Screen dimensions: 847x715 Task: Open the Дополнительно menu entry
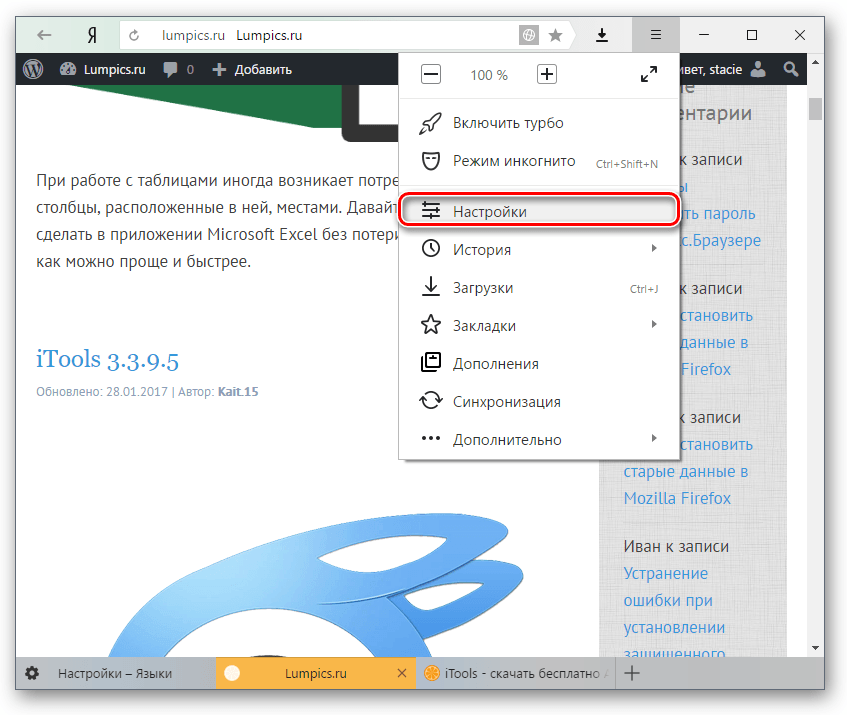pyautogui.click(x=539, y=440)
